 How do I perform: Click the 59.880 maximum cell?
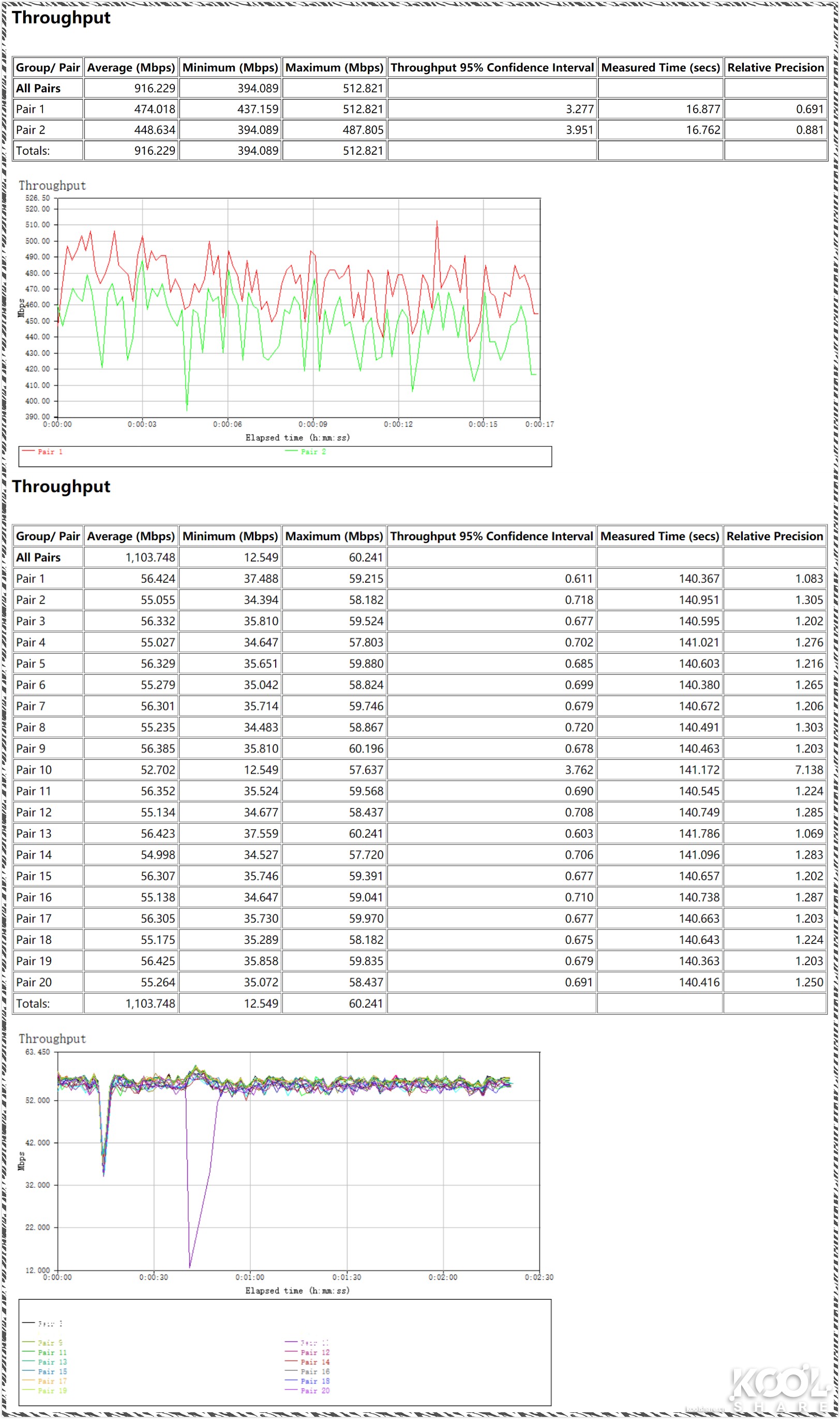[x=335, y=663]
